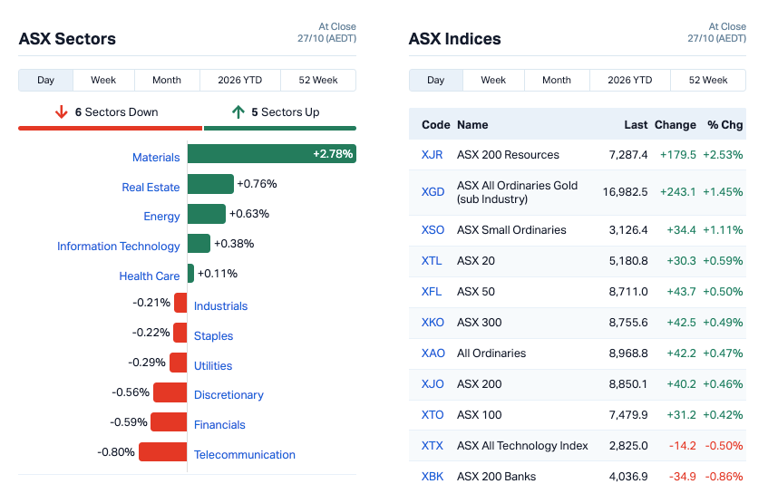Image resolution: width=768 pixels, height=484 pixels.
Task: Select 52 Week tab in ASX Indices
Action: [708, 80]
